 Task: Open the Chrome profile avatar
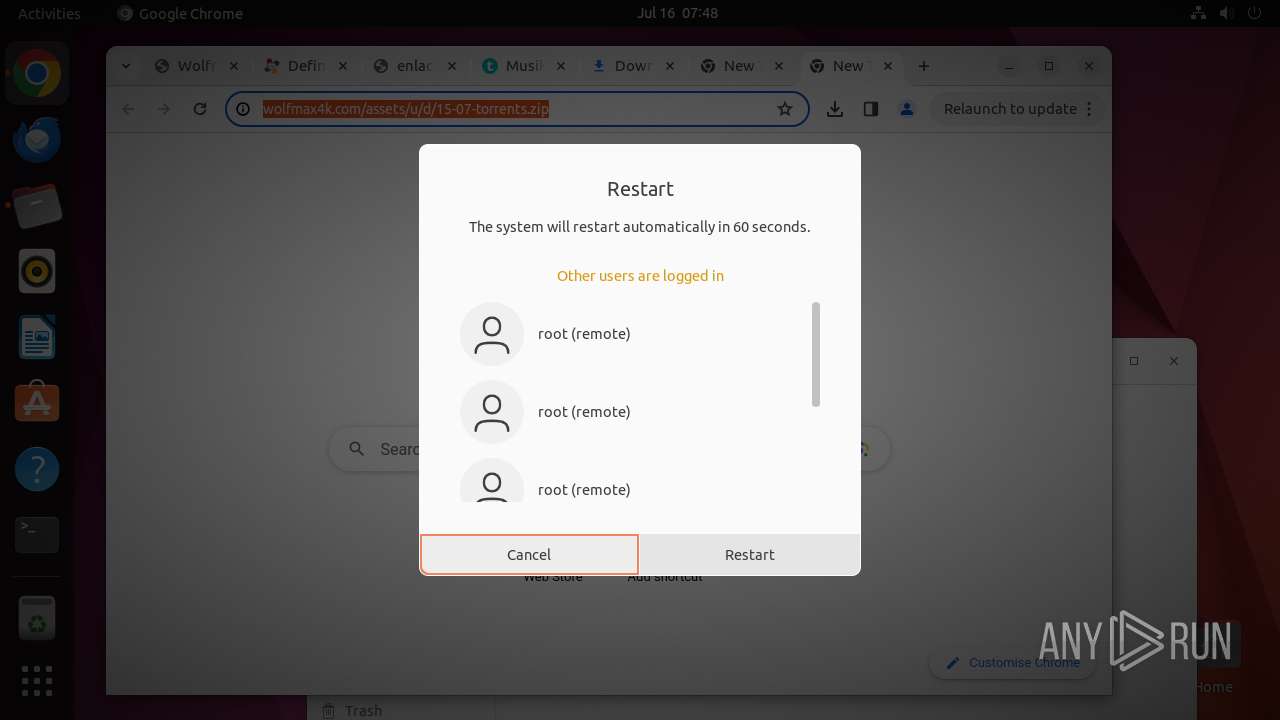pos(907,109)
